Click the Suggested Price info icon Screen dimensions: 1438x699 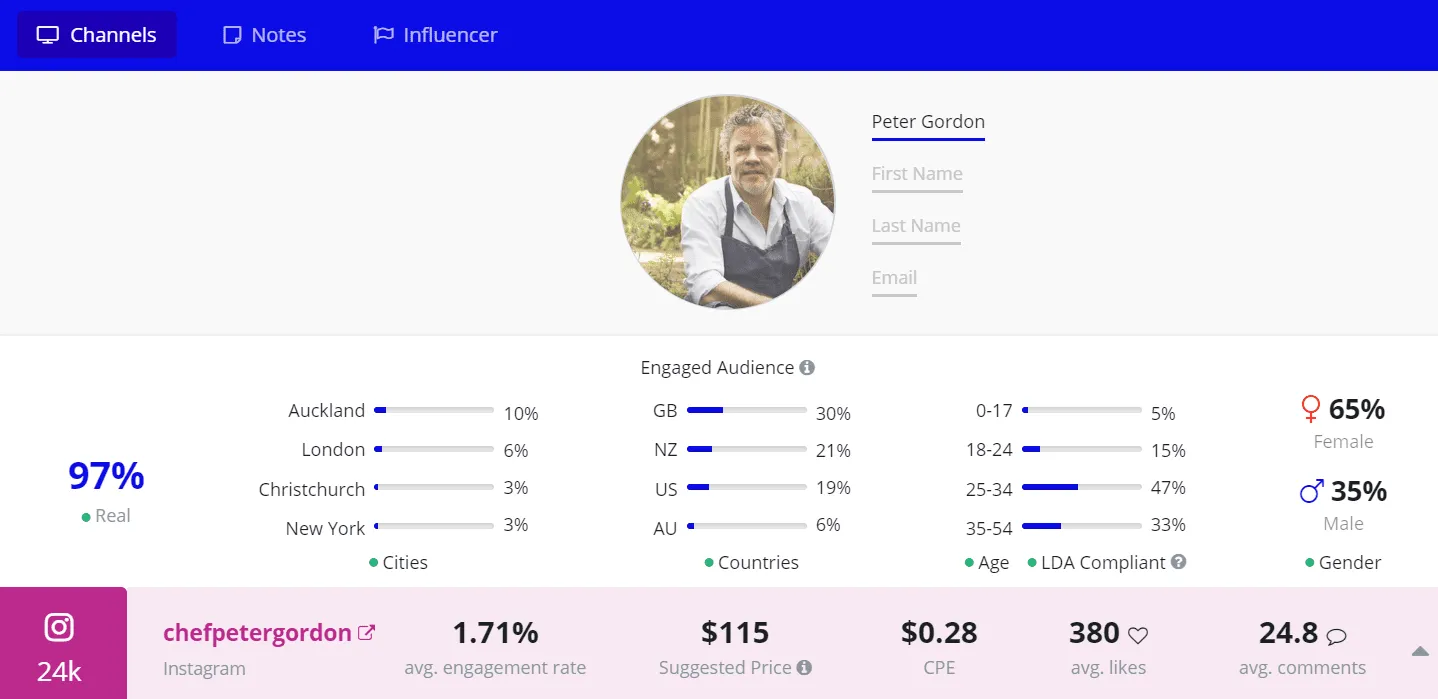coord(804,667)
